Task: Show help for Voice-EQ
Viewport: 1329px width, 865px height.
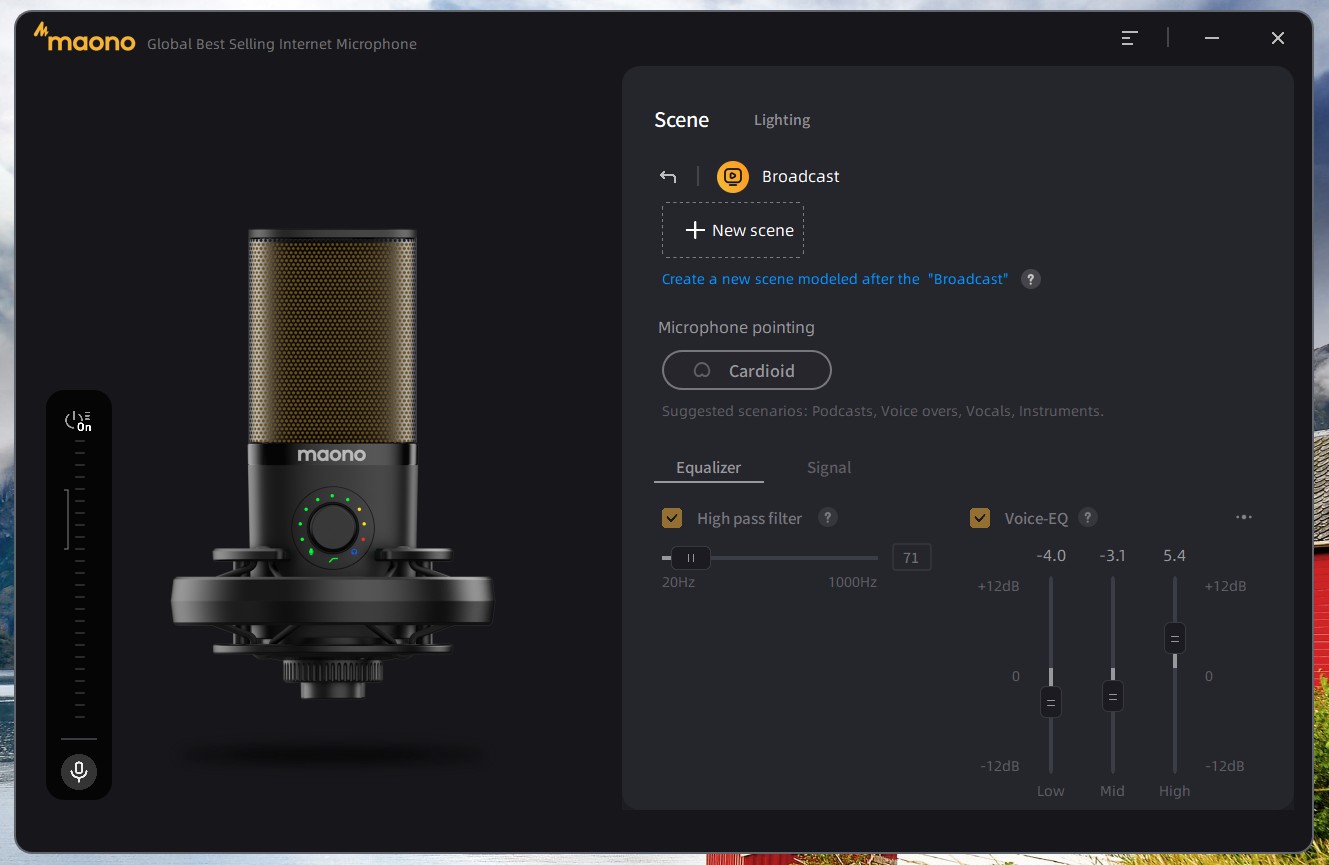Action: tap(1089, 517)
